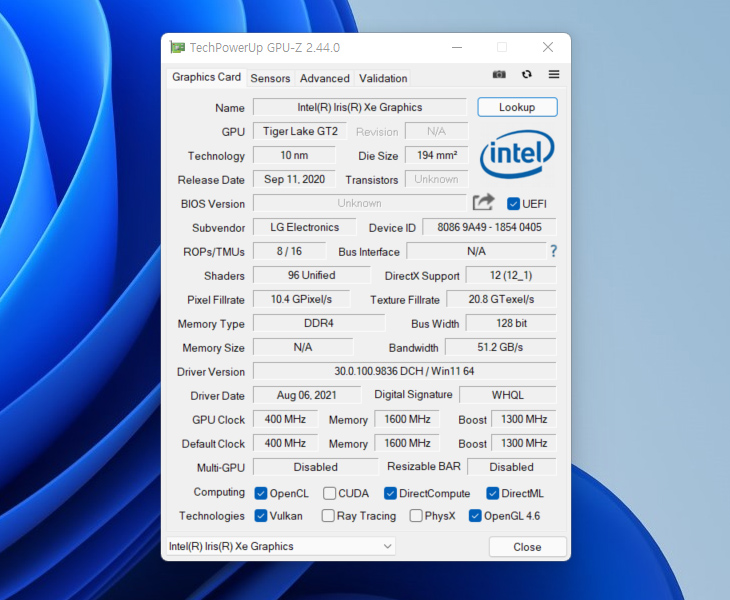Click the GPU-Z app icon in title bar

click(x=177, y=47)
